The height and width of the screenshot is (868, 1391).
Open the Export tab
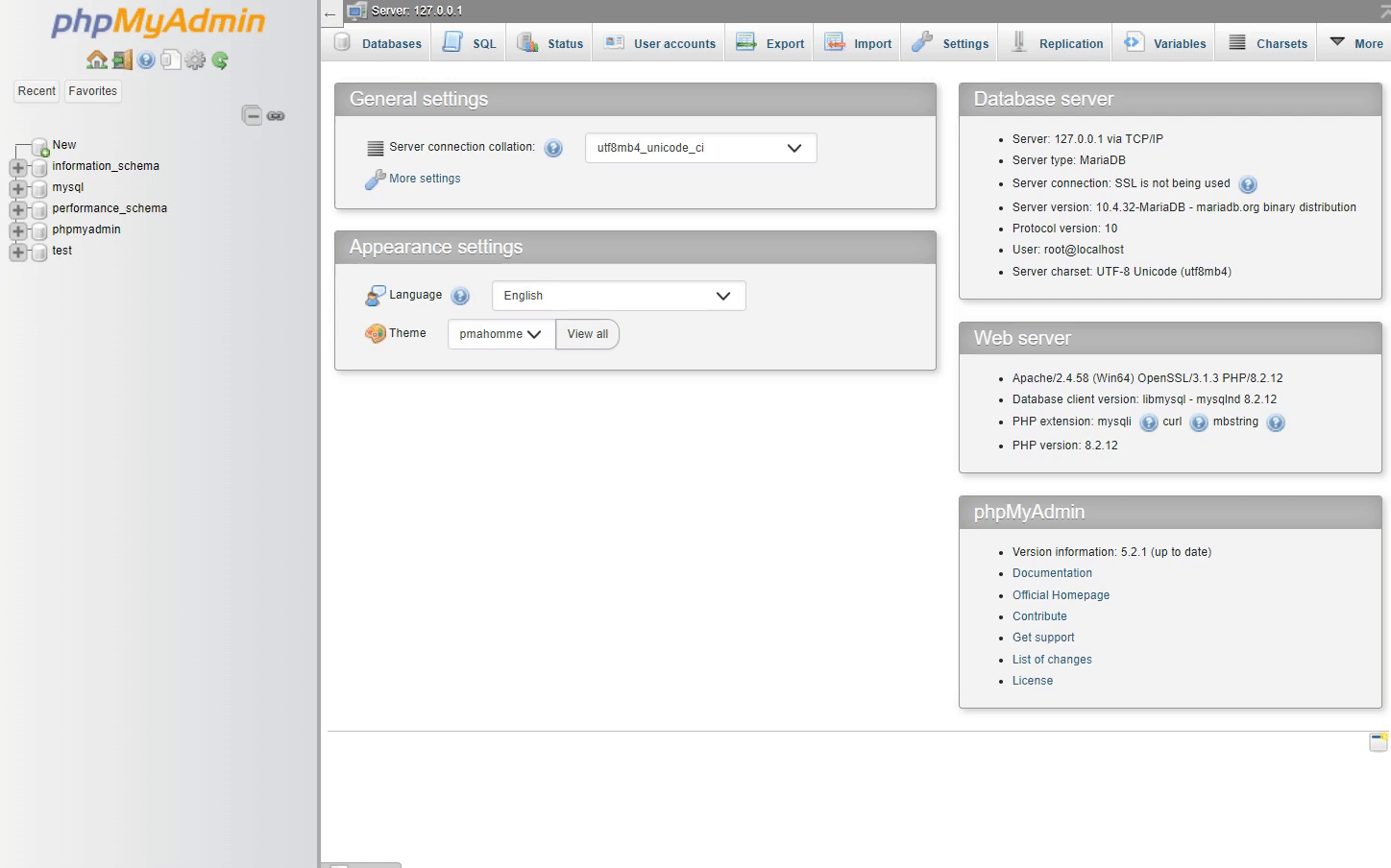coord(769,43)
